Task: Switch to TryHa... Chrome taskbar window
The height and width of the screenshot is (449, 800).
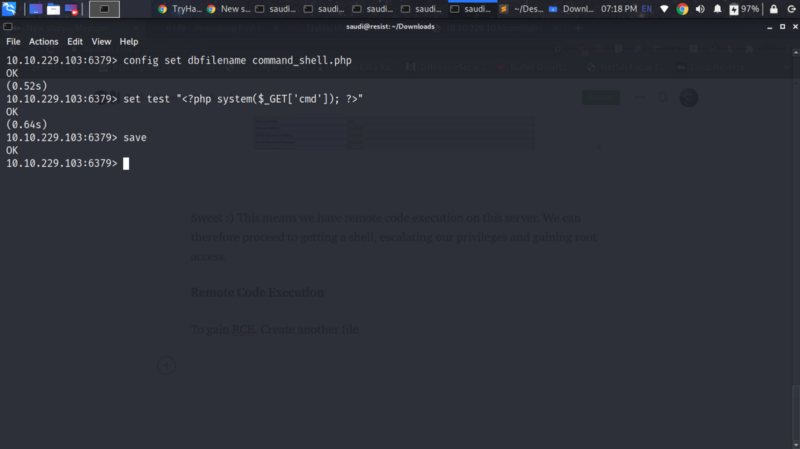Action: tap(180, 9)
